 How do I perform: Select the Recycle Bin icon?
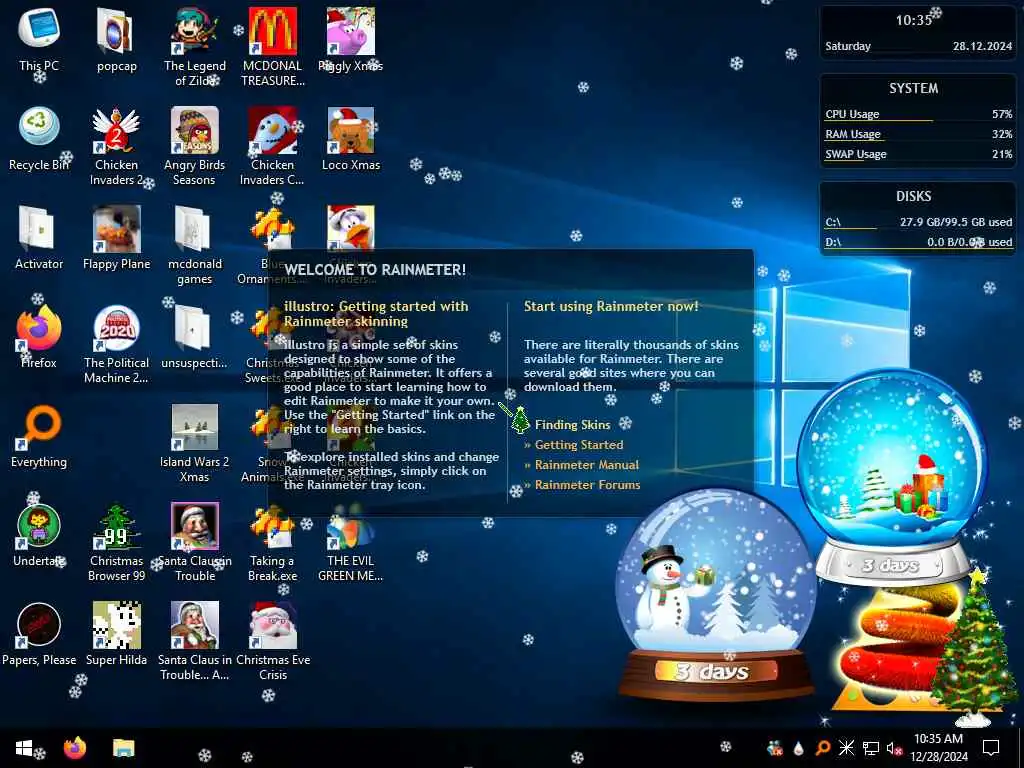coord(39,138)
